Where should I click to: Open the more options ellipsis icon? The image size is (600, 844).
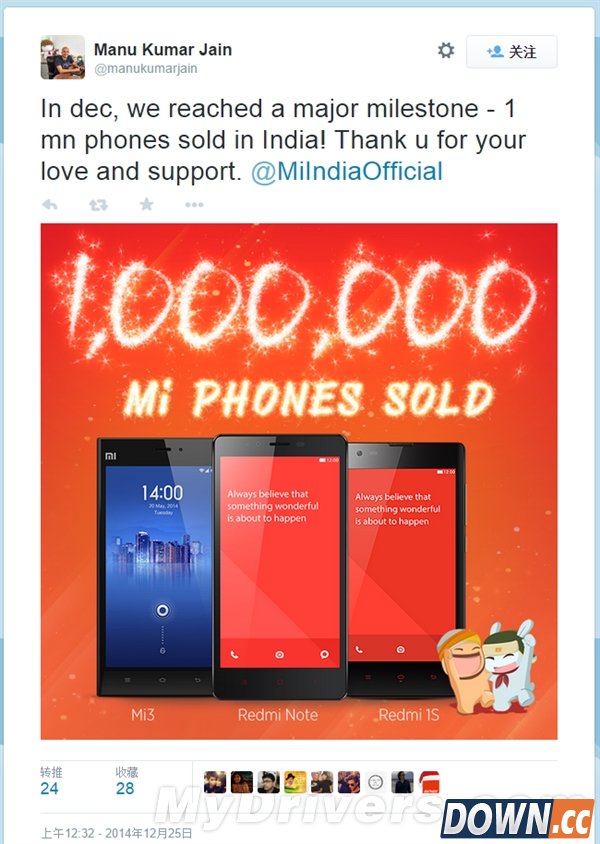194,205
